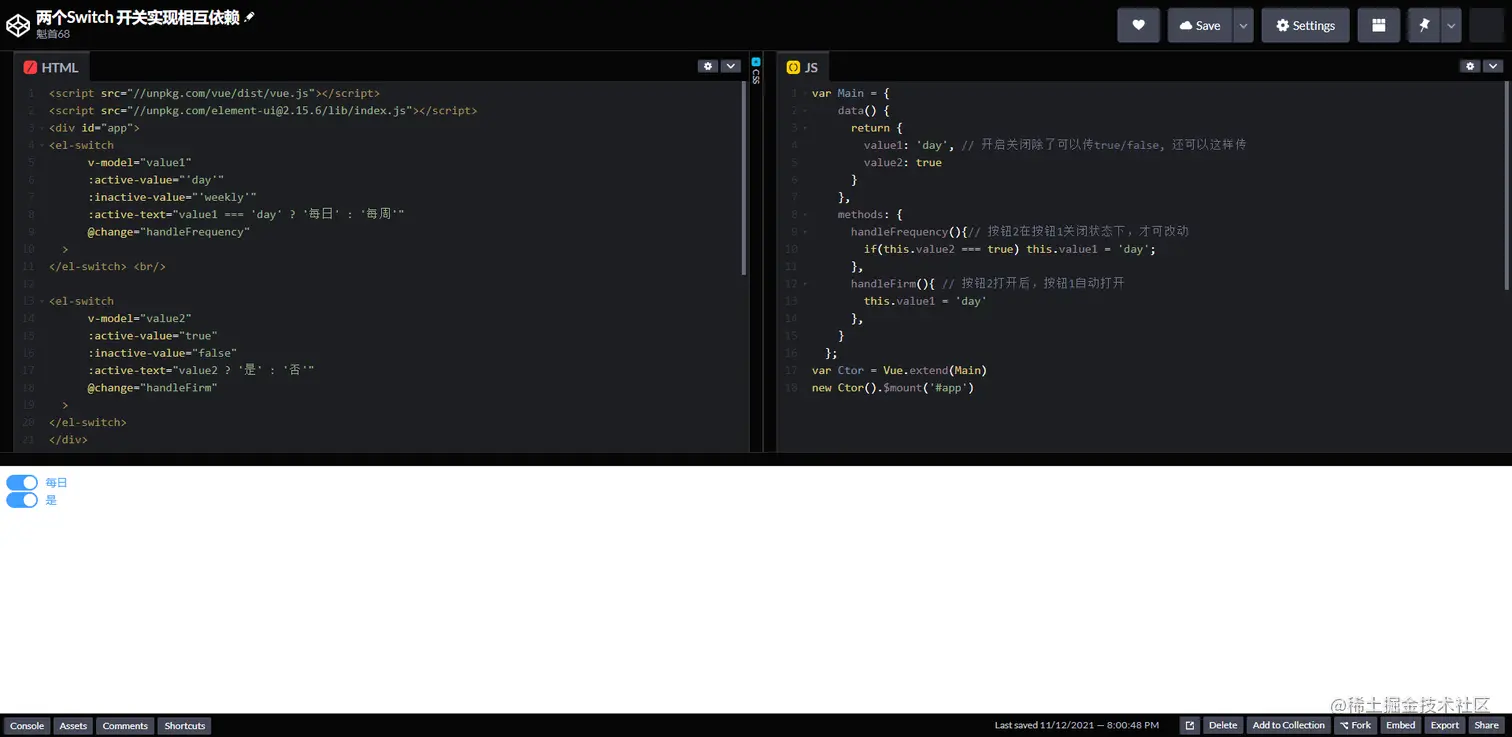Collapse the methods object in JS
Viewport: 1512px width, 737px height.
(804, 214)
